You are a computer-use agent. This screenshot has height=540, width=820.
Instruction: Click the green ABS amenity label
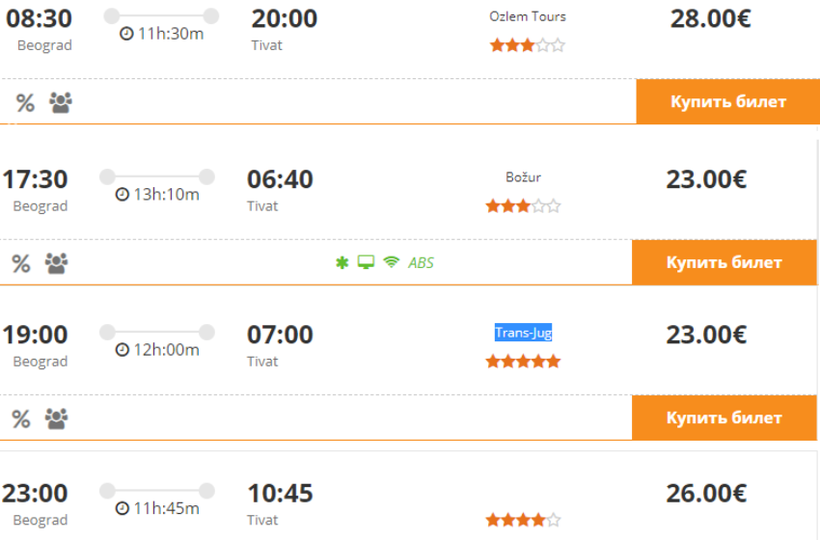coord(421,262)
